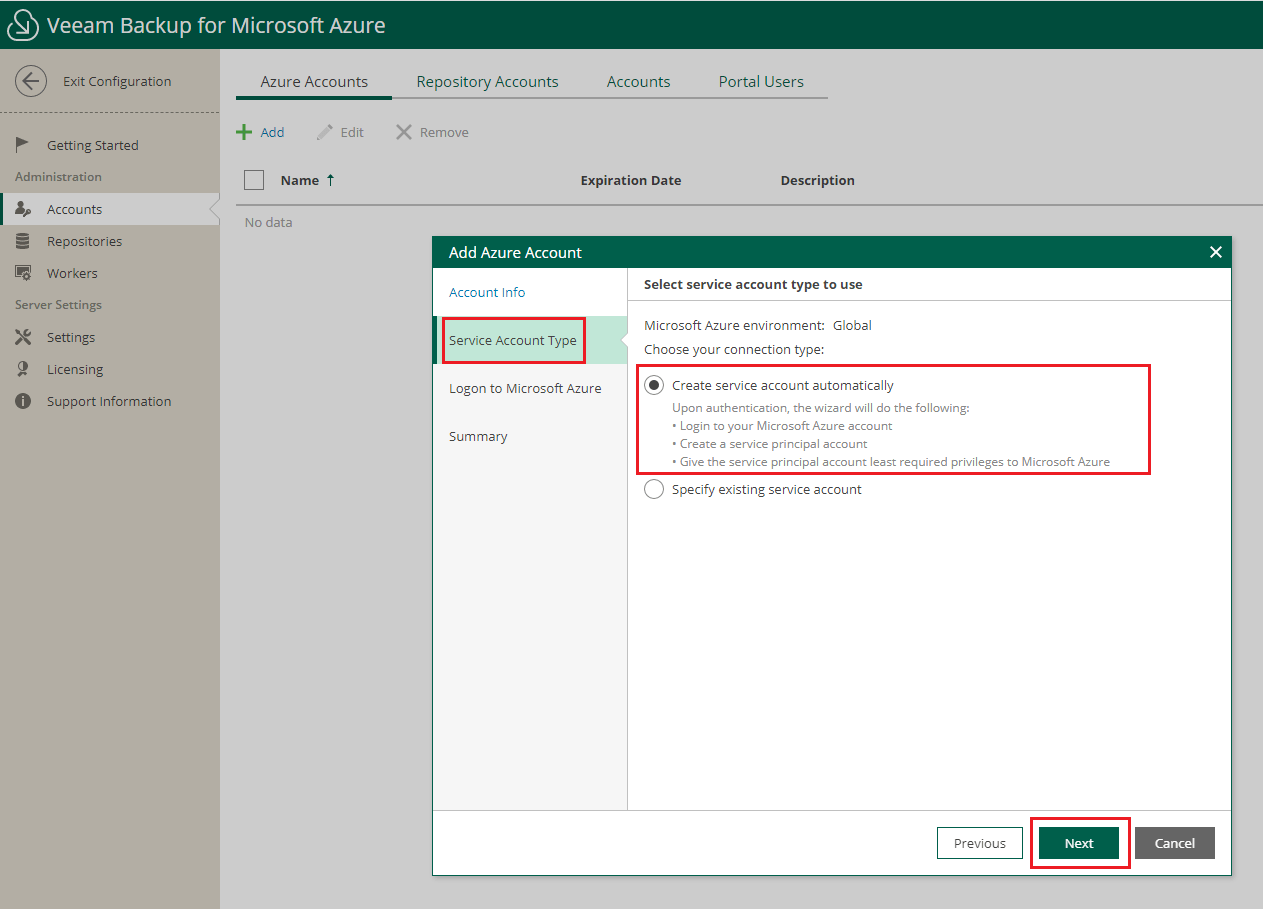Click the Next button
Image resolution: width=1263 pixels, height=909 pixels.
(1079, 843)
